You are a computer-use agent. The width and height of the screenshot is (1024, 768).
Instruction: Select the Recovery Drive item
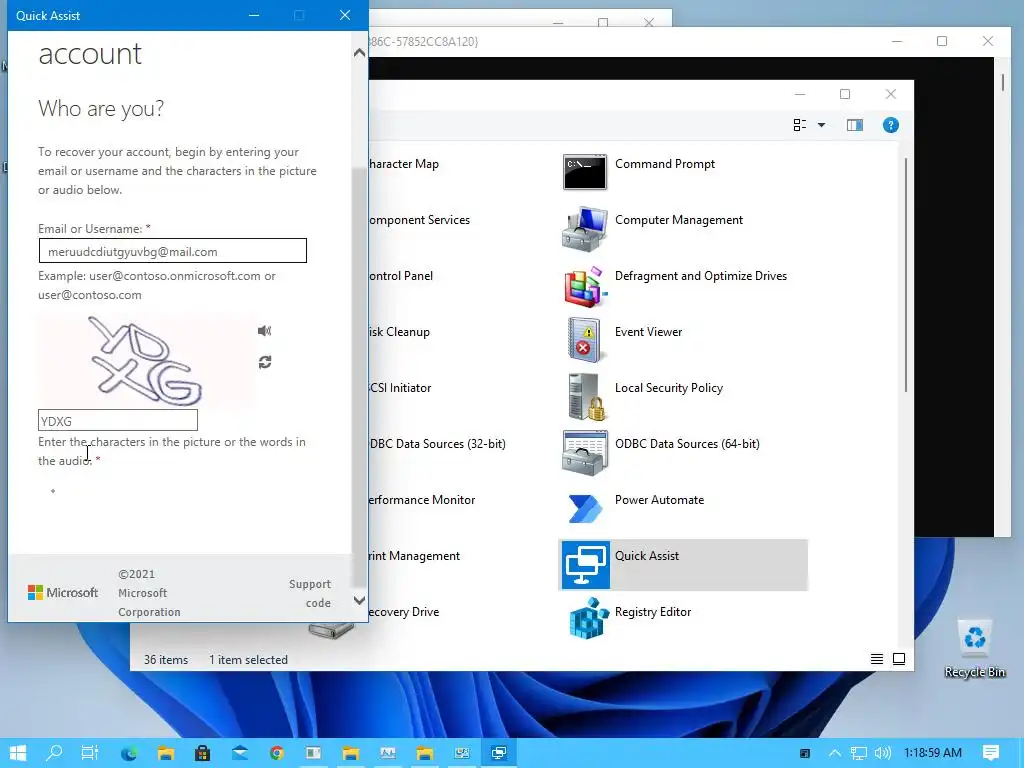click(404, 612)
